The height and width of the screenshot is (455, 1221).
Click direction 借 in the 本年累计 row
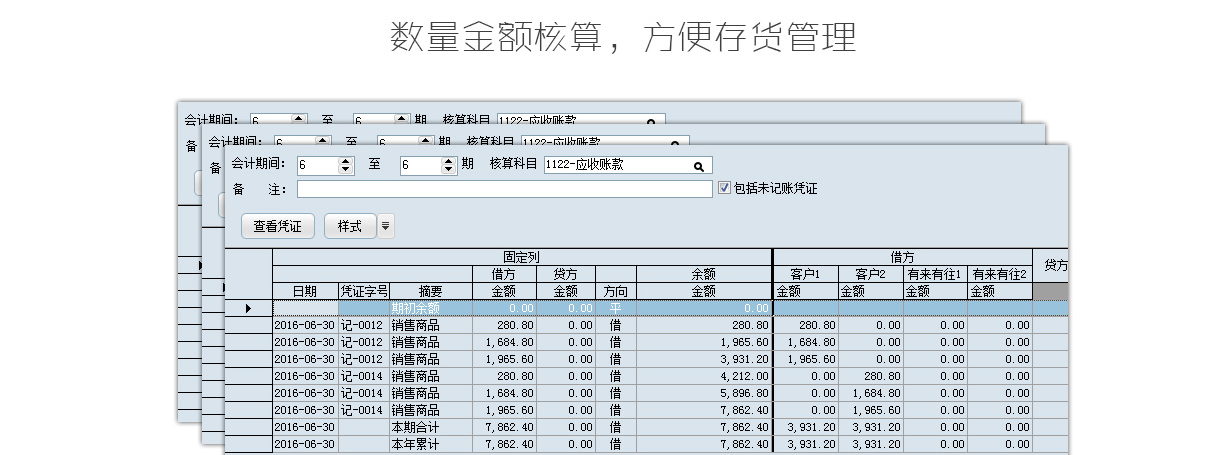coord(616,444)
